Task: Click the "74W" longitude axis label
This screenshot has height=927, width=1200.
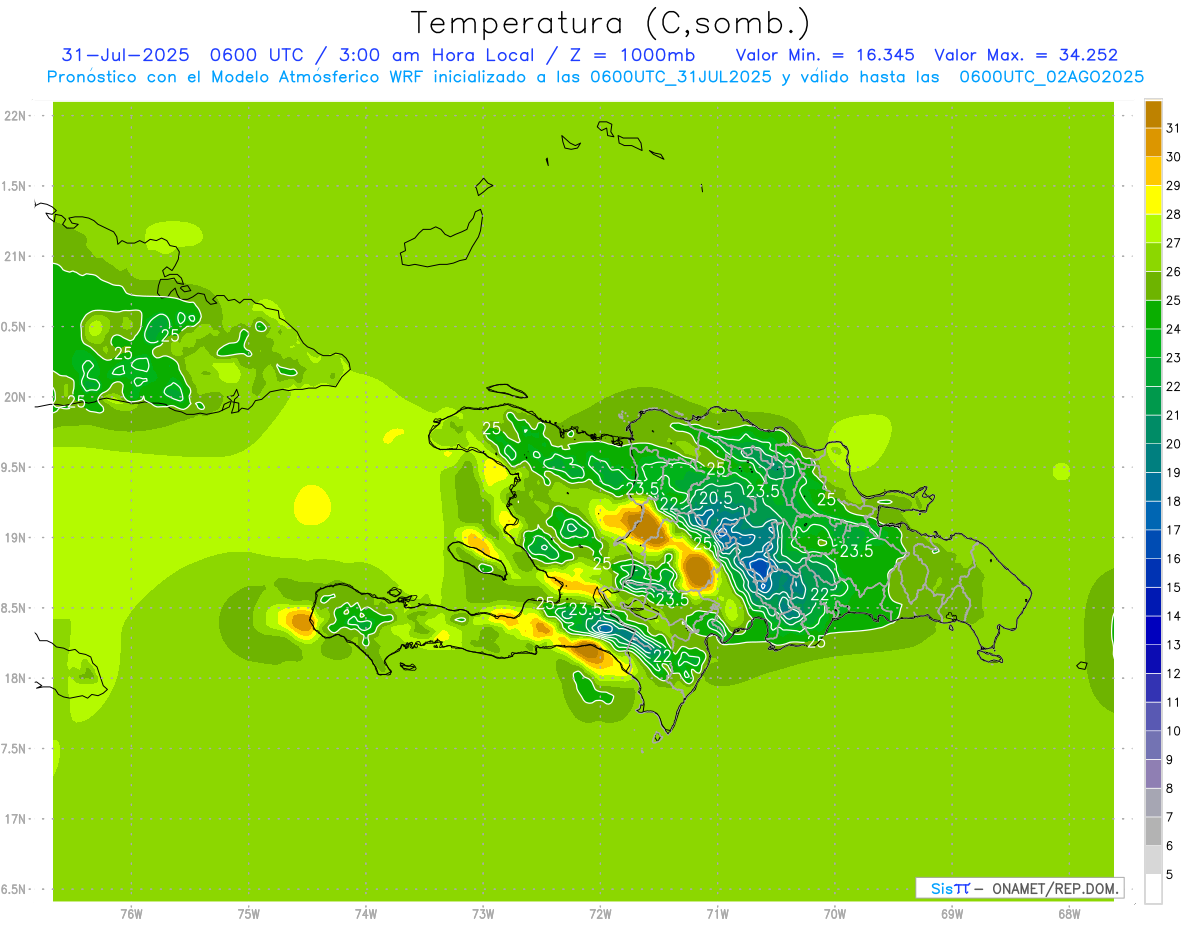Action: pyautogui.click(x=366, y=914)
